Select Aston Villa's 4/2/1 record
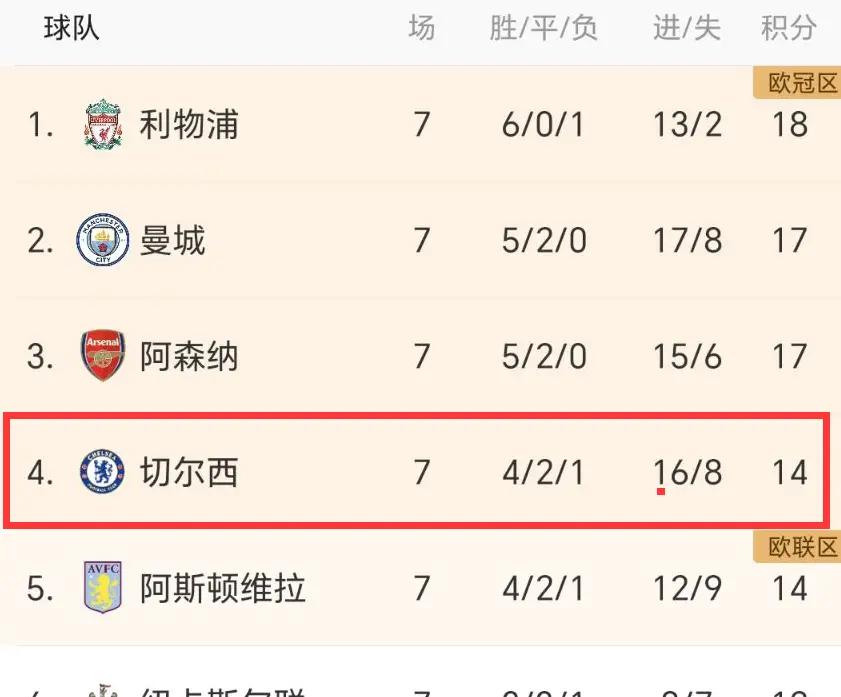Screen dimensions: 841x697 click(x=543, y=588)
